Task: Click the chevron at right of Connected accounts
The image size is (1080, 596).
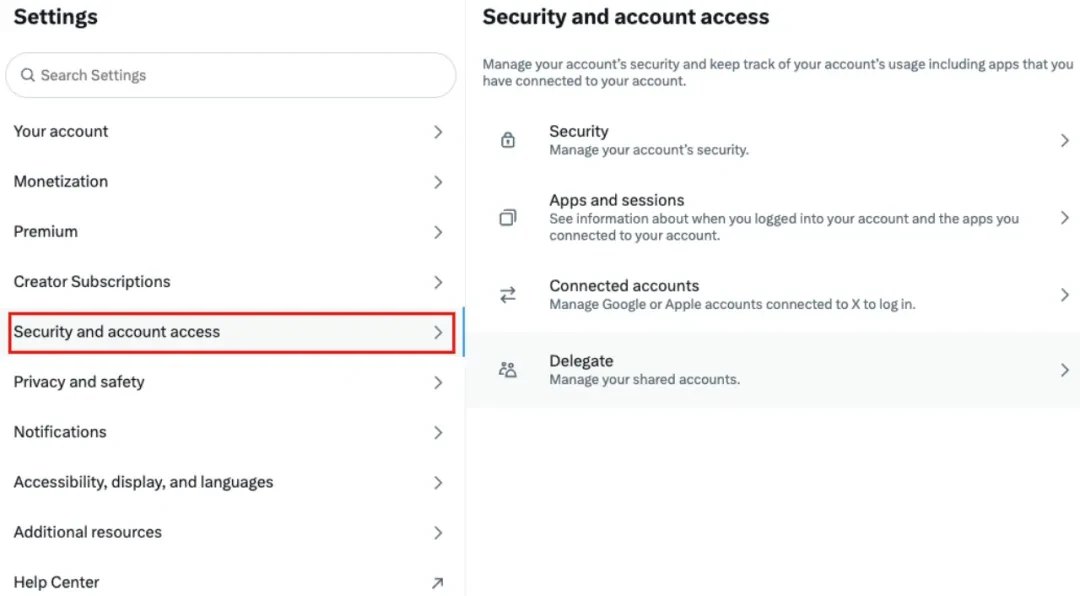Action: click(1064, 295)
